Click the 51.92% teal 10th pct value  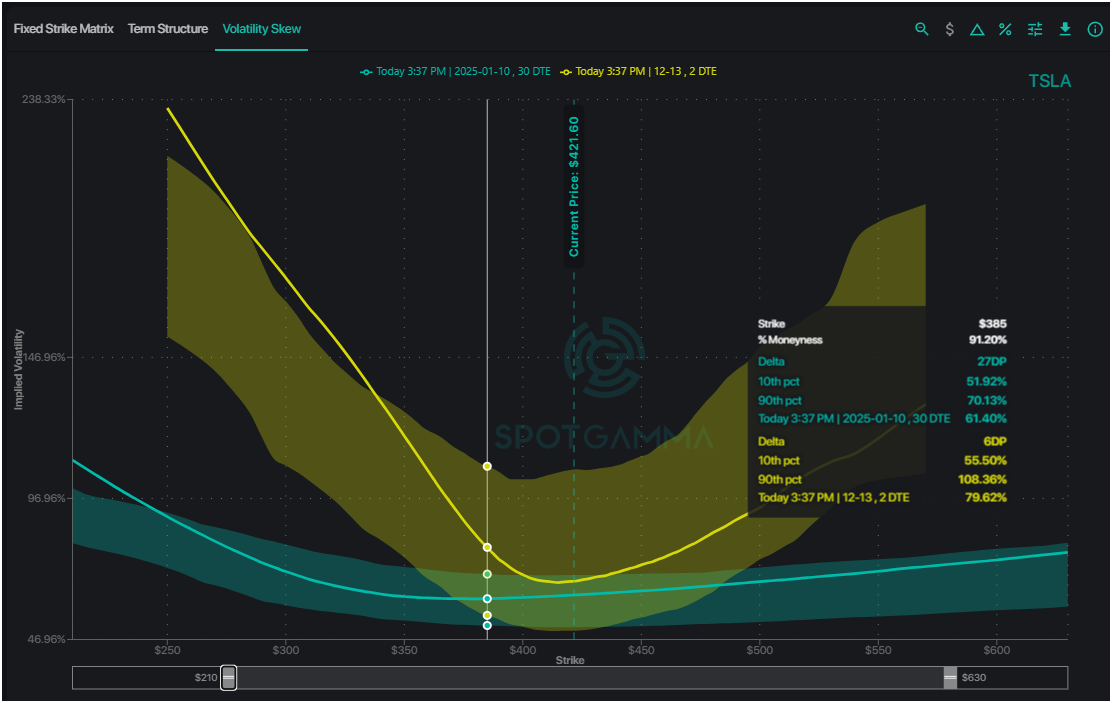pos(986,382)
